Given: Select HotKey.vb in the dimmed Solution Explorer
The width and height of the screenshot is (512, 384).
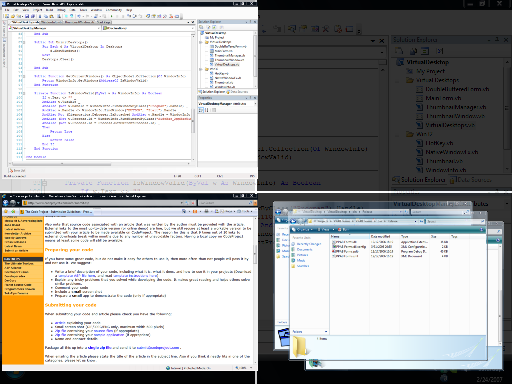Looking at the screenshot, I should (439, 143).
